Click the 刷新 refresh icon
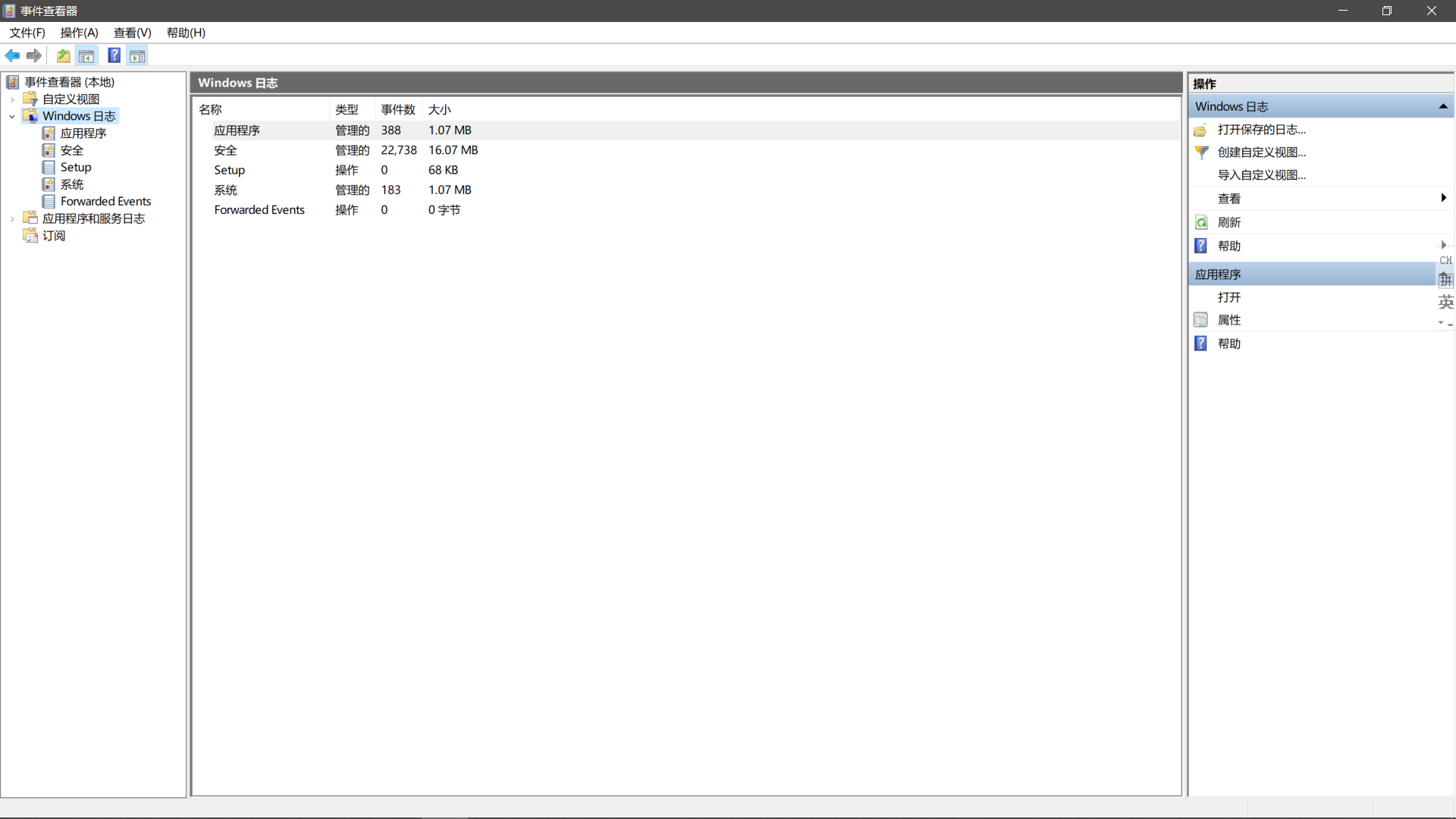The width and height of the screenshot is (1456, 819). pos(1201,222)
